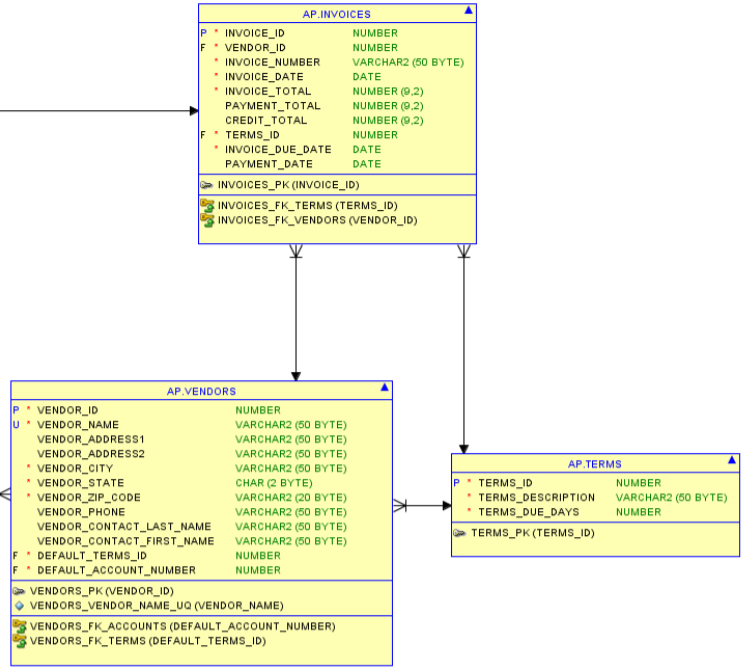
Task: Click the INVOICES_FK_VENDORS foreign key icon
Action: 207,220
